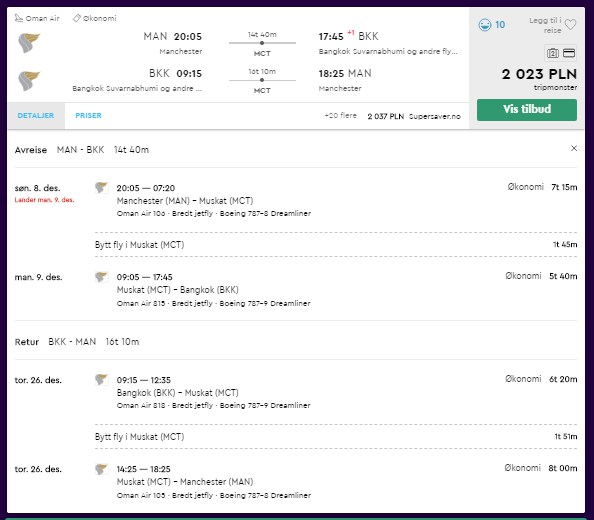The width and height of the screenshot is (594, 520).
Task: Click the 09:05 — 17:45 flight times
Action: point(144,277)
